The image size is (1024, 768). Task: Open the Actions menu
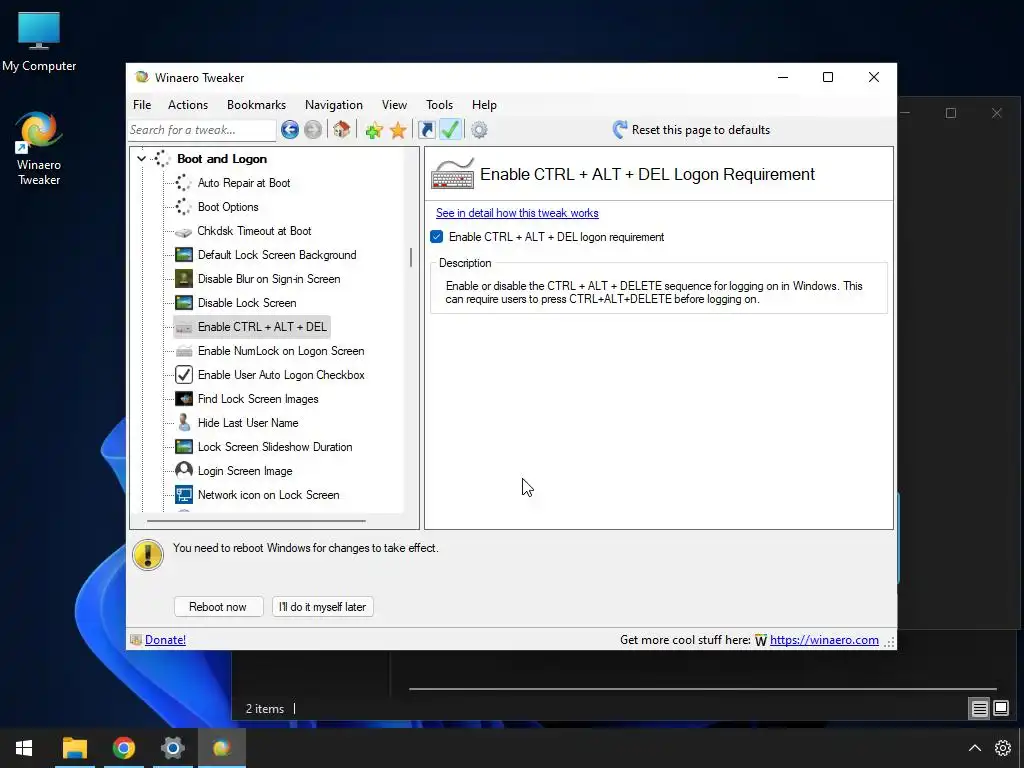pos(188,104)
